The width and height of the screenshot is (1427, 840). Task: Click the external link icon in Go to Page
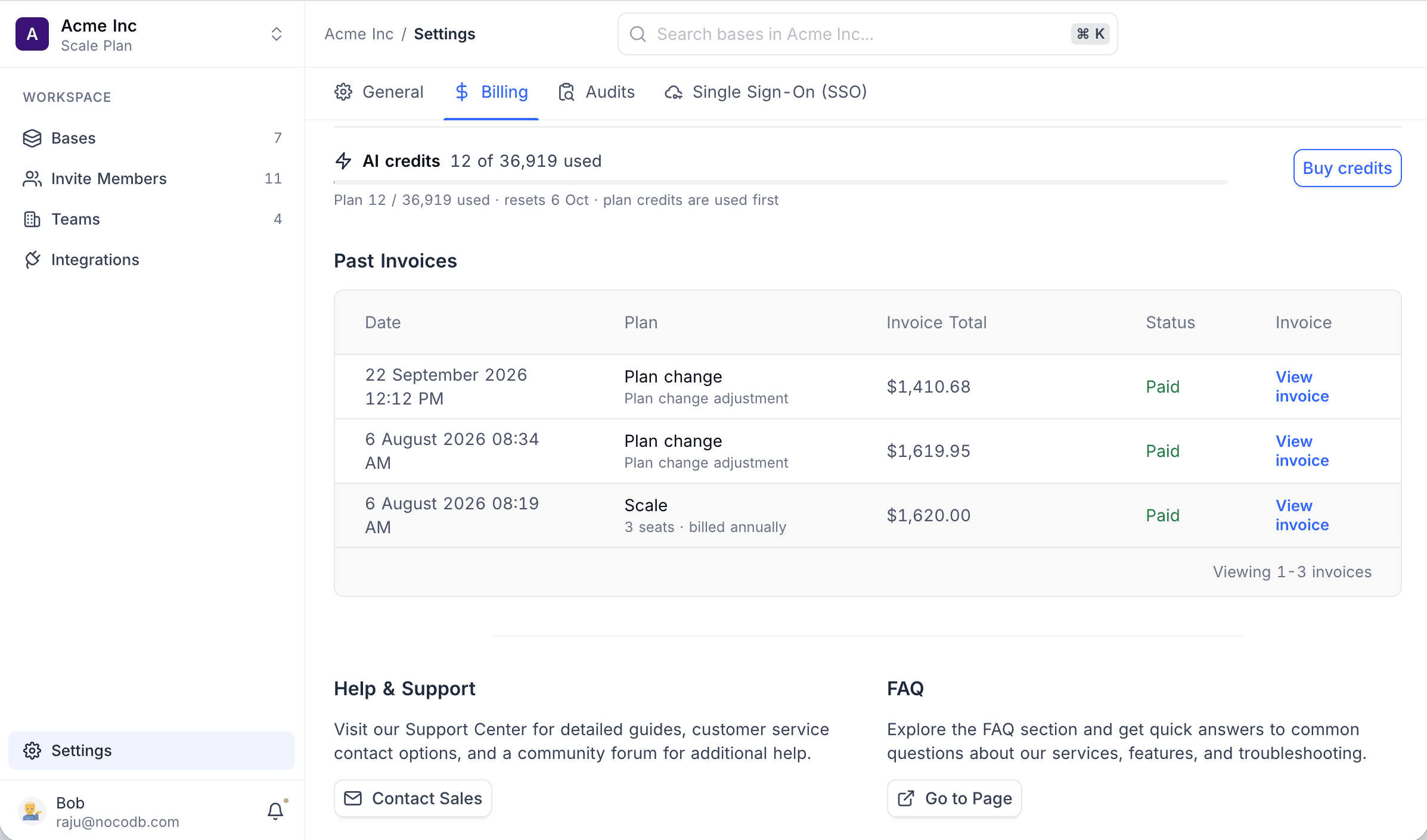tap(906, 798)
